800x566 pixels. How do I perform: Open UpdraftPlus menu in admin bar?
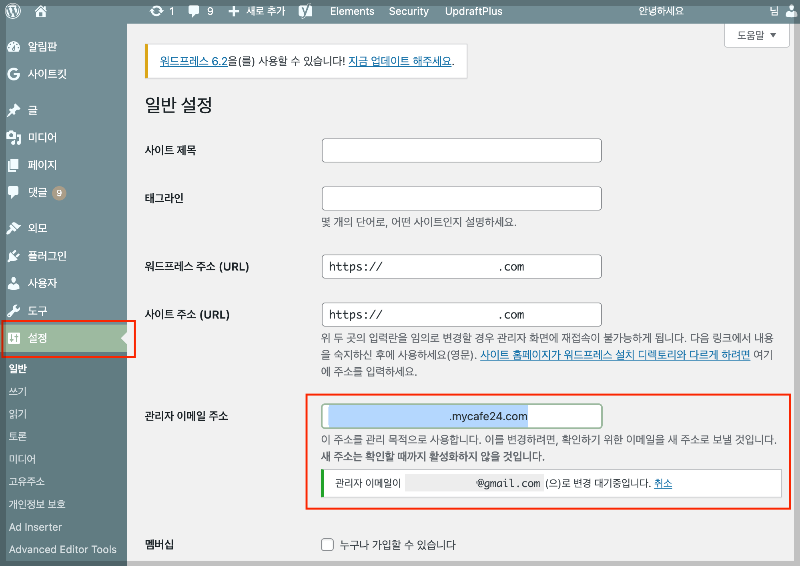click(473, 11)
